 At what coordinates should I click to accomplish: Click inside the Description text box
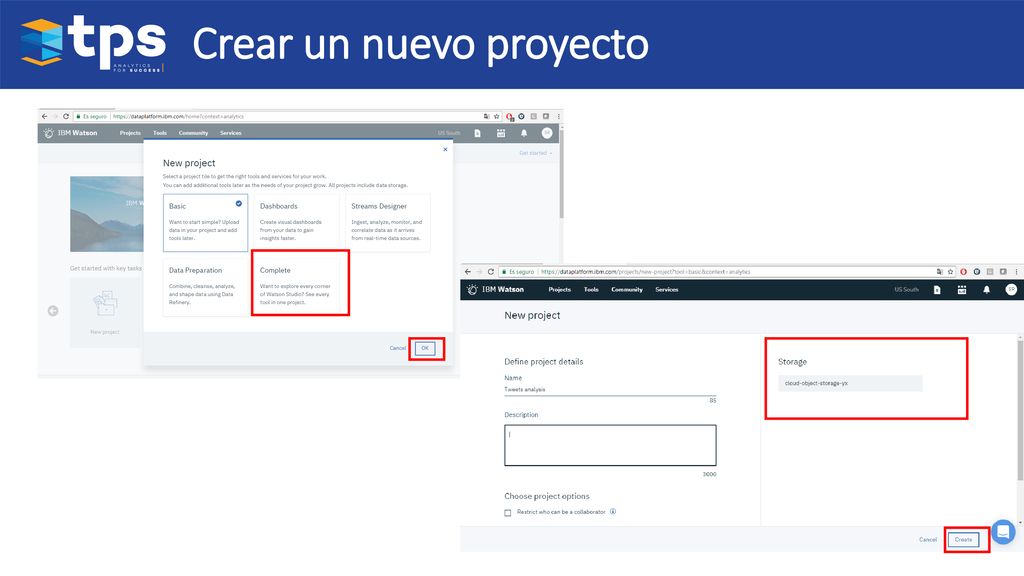coord(610,445)
